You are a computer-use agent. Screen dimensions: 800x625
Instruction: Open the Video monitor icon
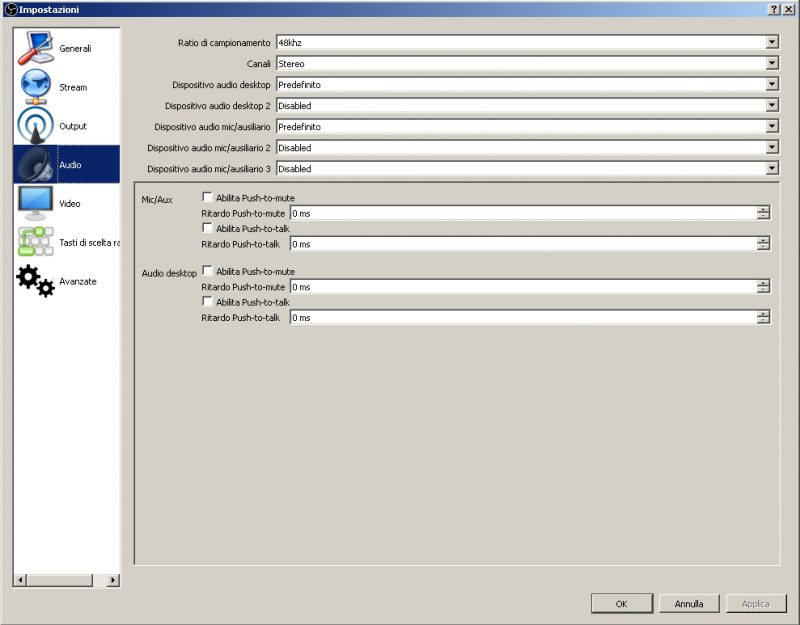click(x=36, y=203)
